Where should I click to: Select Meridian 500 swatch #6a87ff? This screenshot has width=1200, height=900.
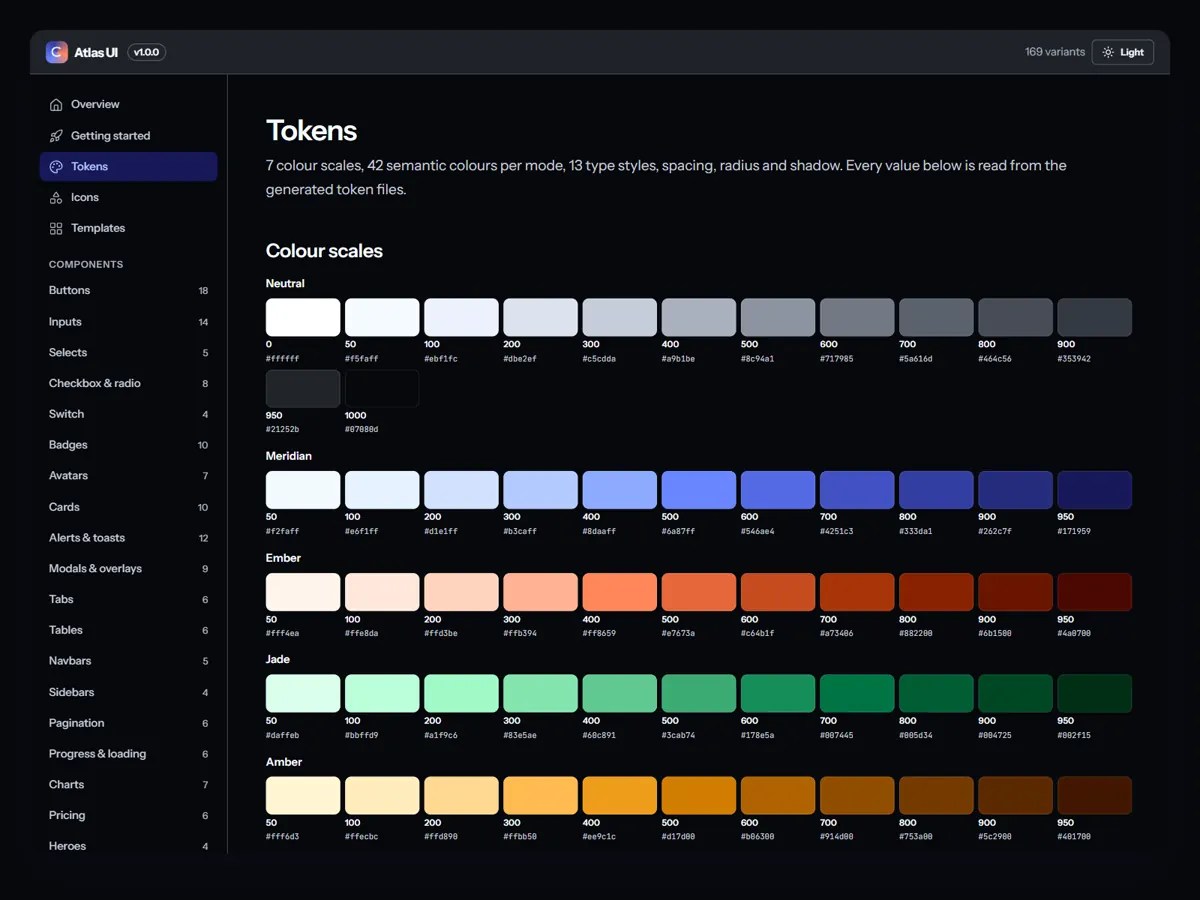(699, 490)
